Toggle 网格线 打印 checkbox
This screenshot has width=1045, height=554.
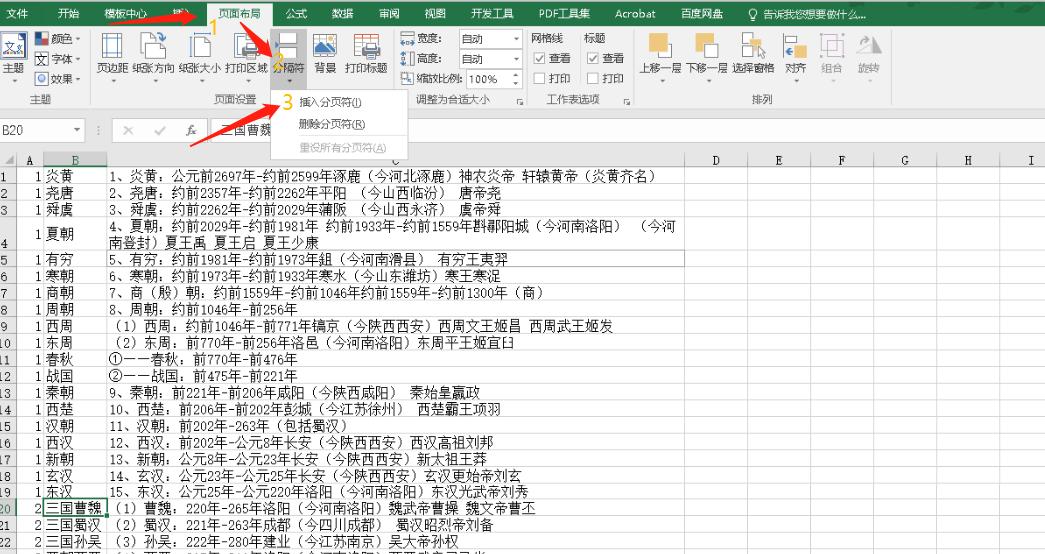pos(539,79)
